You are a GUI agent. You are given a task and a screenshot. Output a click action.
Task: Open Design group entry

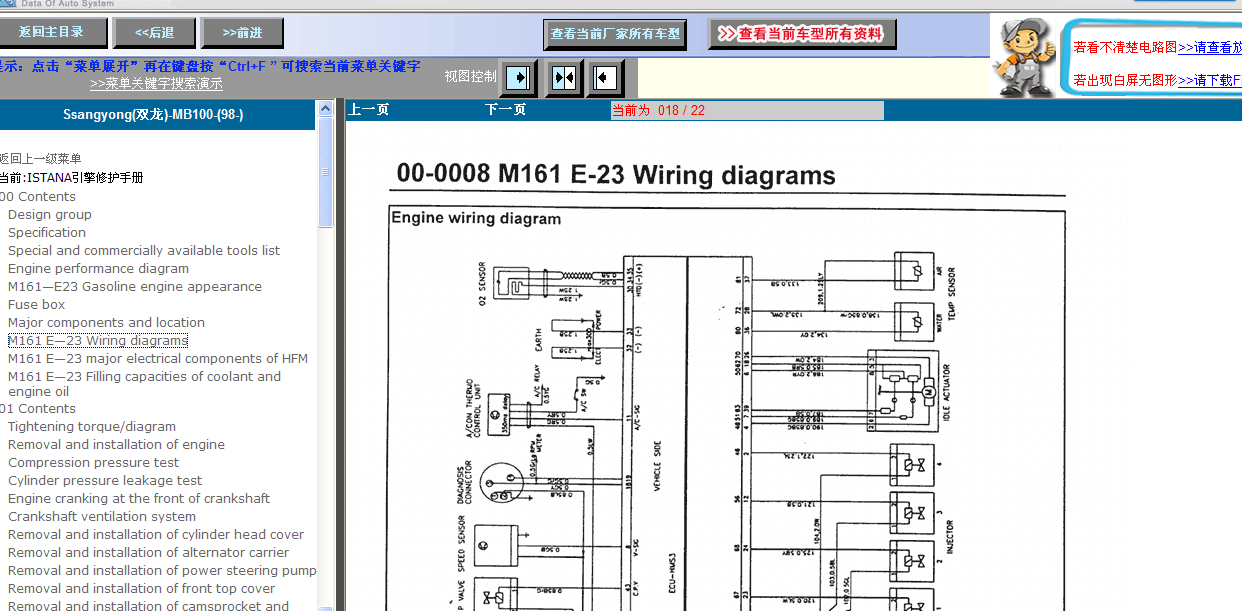[x=50, y=215]
